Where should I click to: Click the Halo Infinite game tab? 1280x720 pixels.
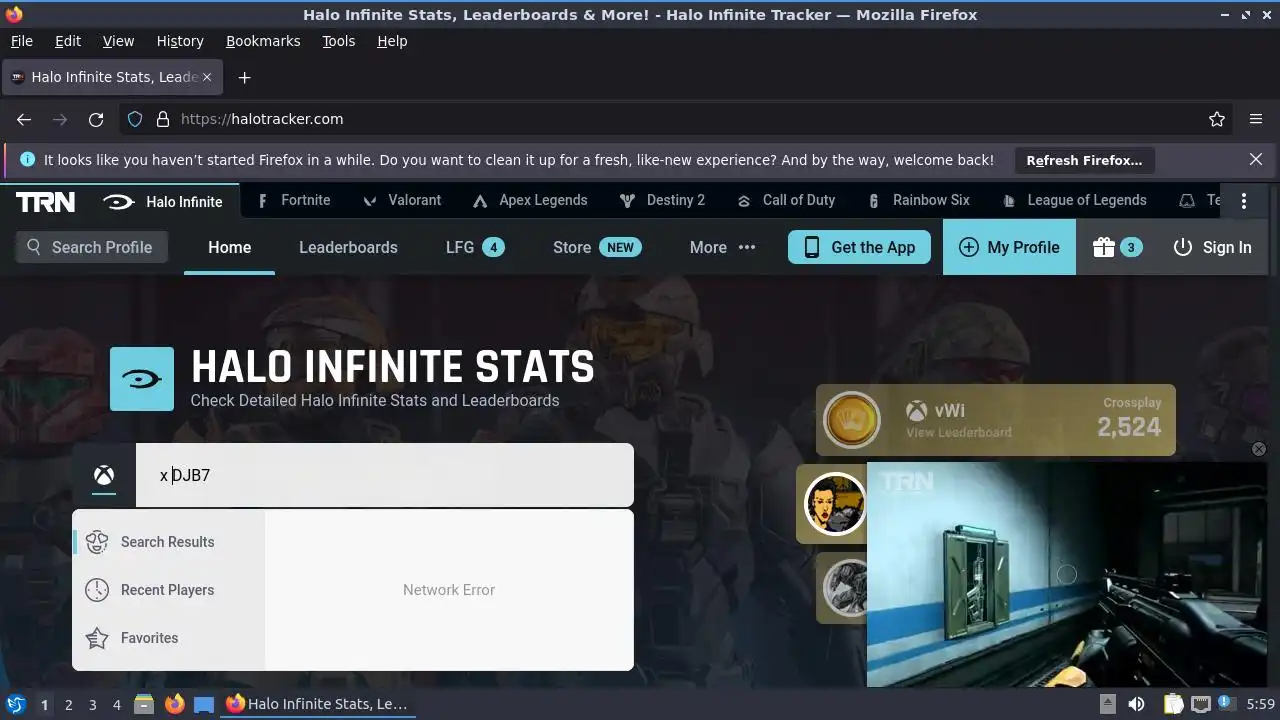coord(163,202)
